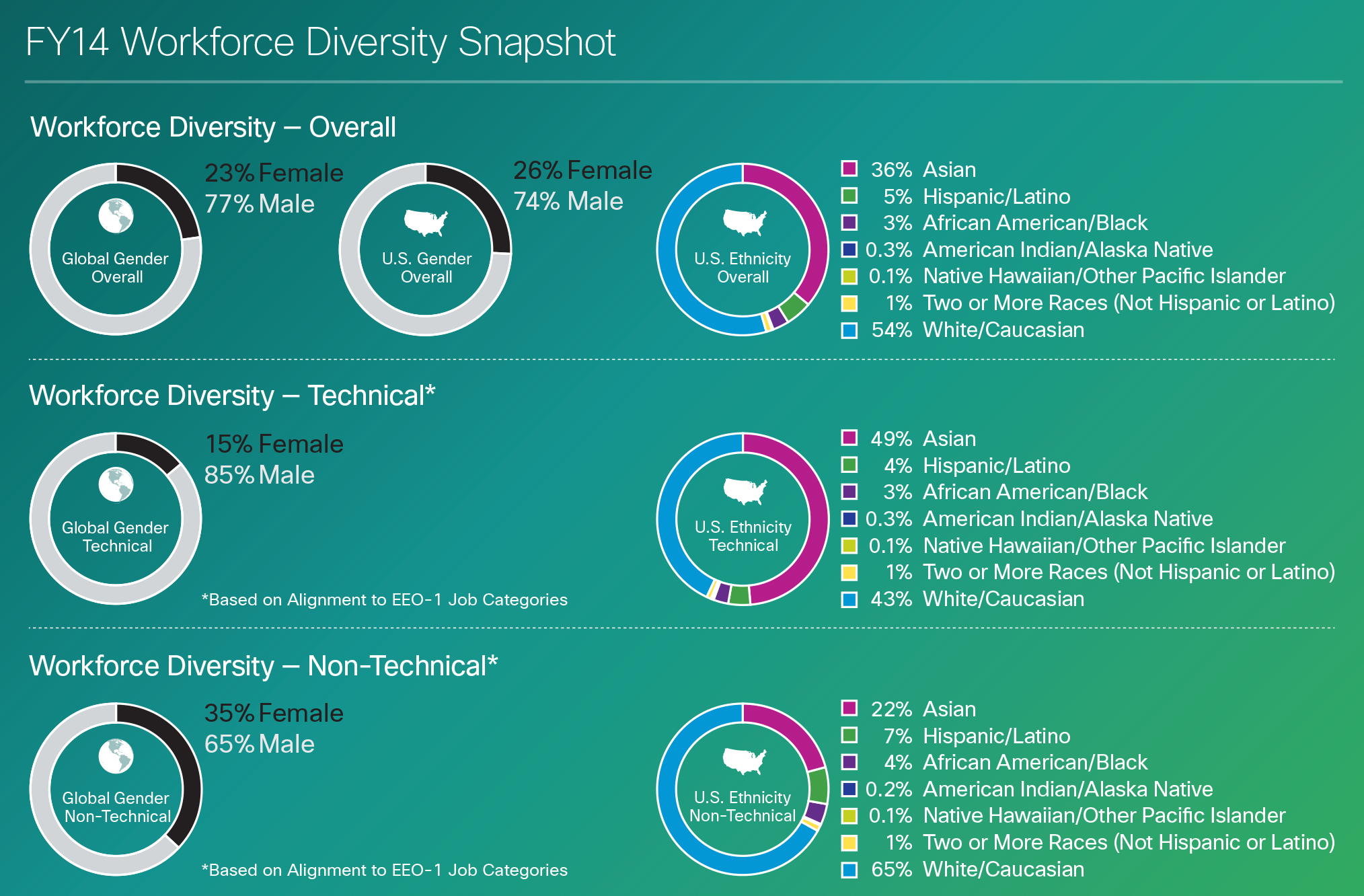This screenshot has width=1364, height=896.
Task: Click the 77% Male label
Action: click(260, 204)
